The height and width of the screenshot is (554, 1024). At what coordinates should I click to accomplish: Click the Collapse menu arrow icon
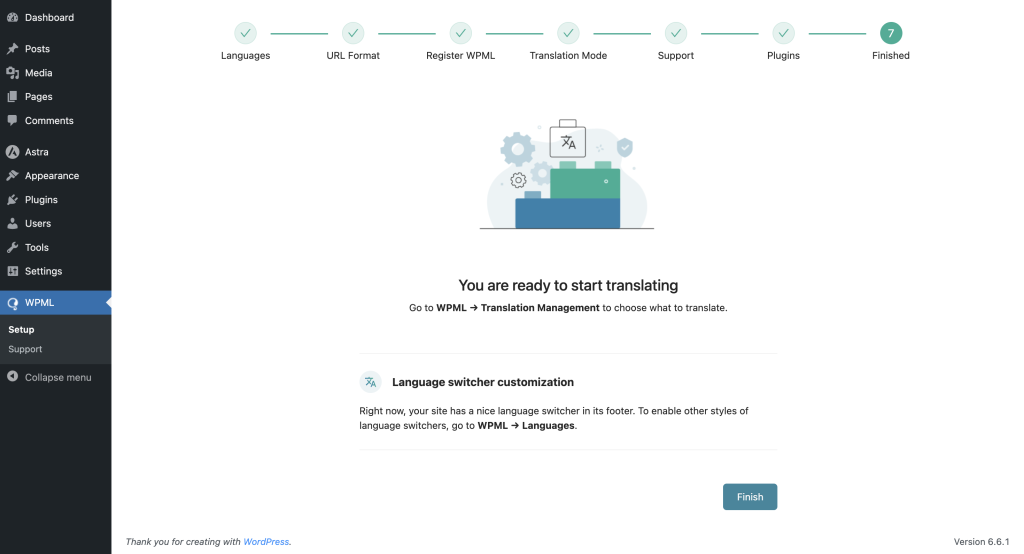tap(12, 376)
